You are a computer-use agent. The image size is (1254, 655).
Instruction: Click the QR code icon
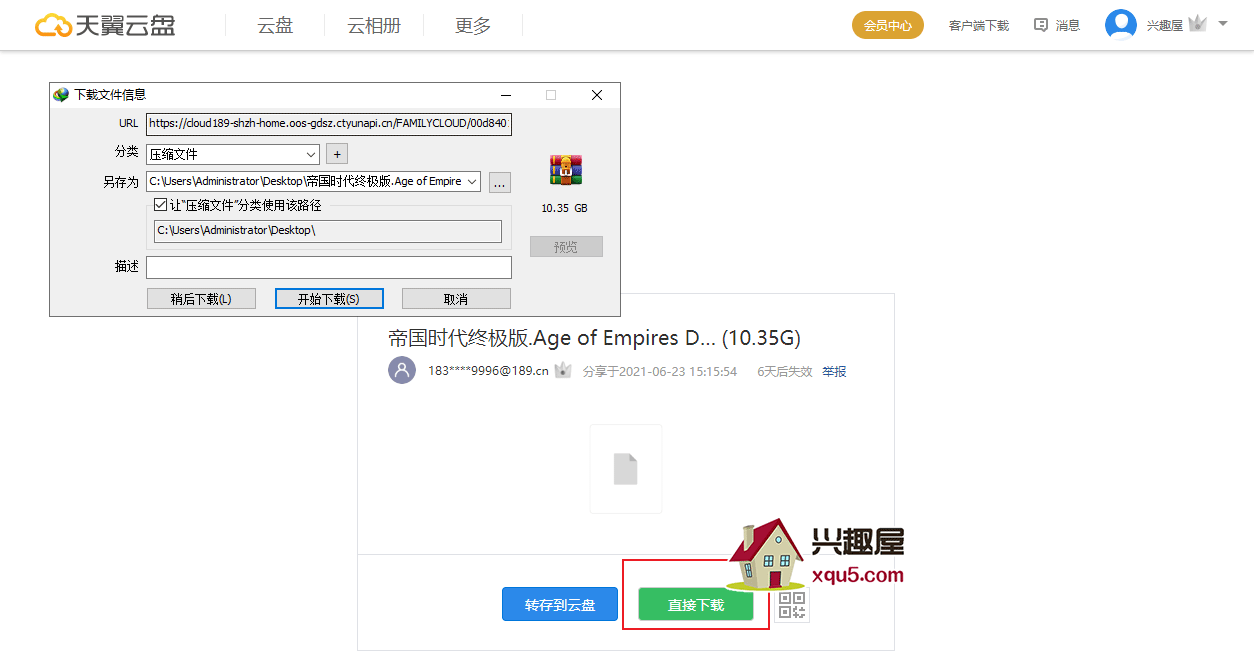coord(791,604)
